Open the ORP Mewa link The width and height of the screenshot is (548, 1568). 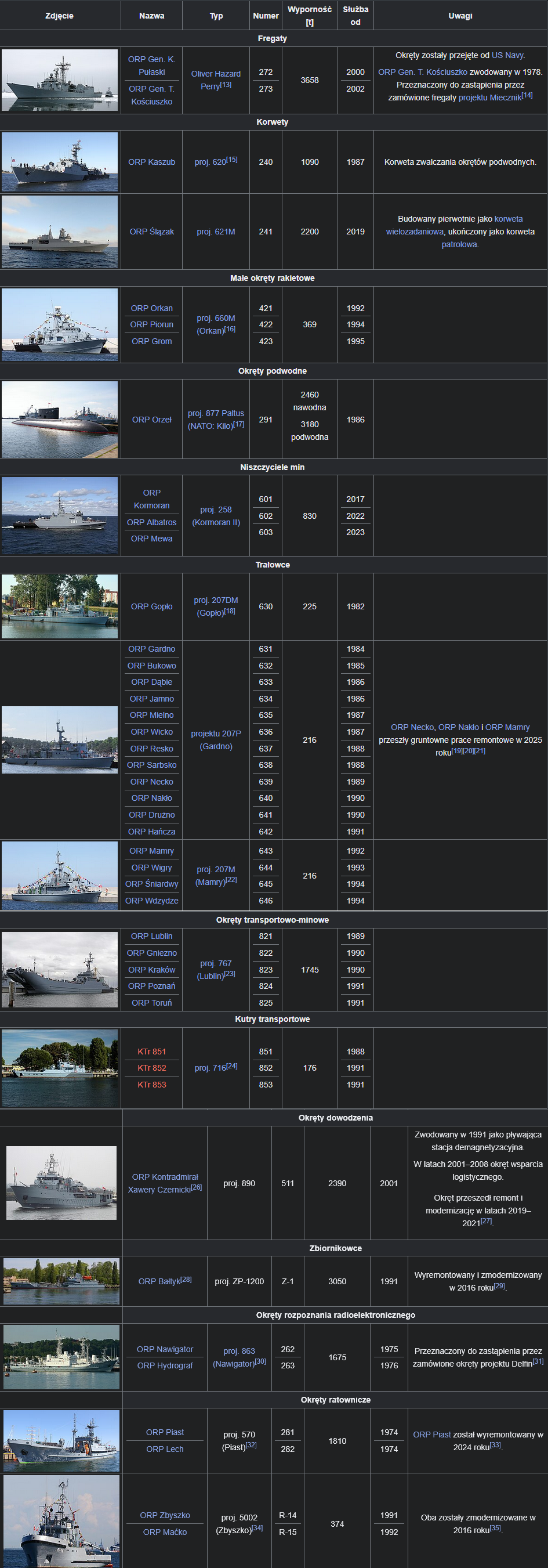pos(151,539)
